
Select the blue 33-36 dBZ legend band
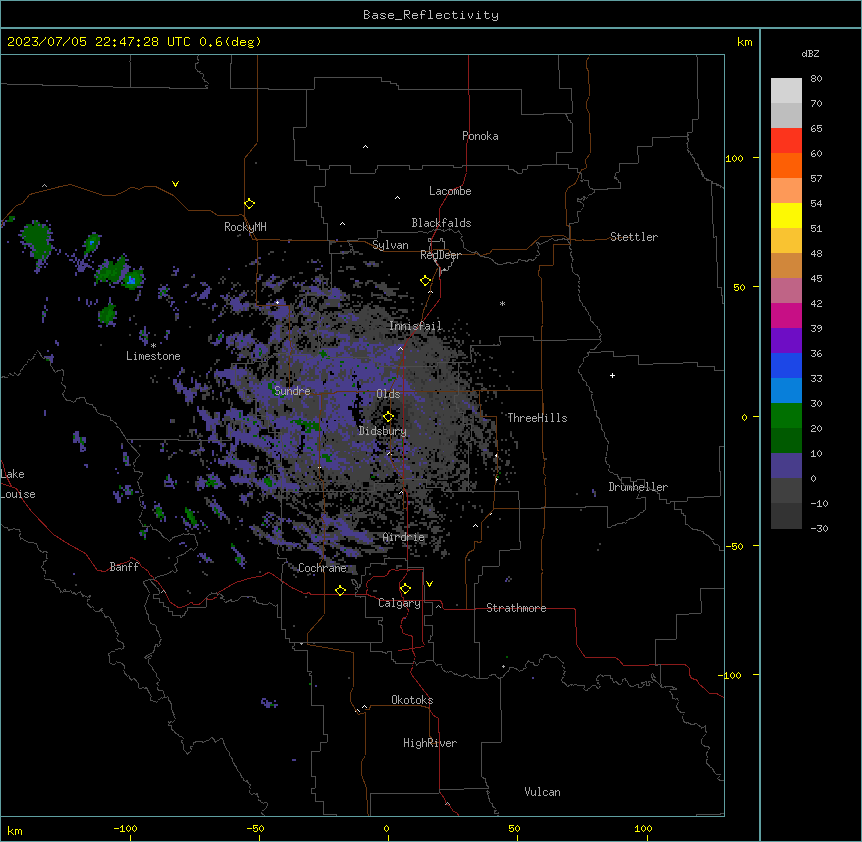[x=786, y=365]
